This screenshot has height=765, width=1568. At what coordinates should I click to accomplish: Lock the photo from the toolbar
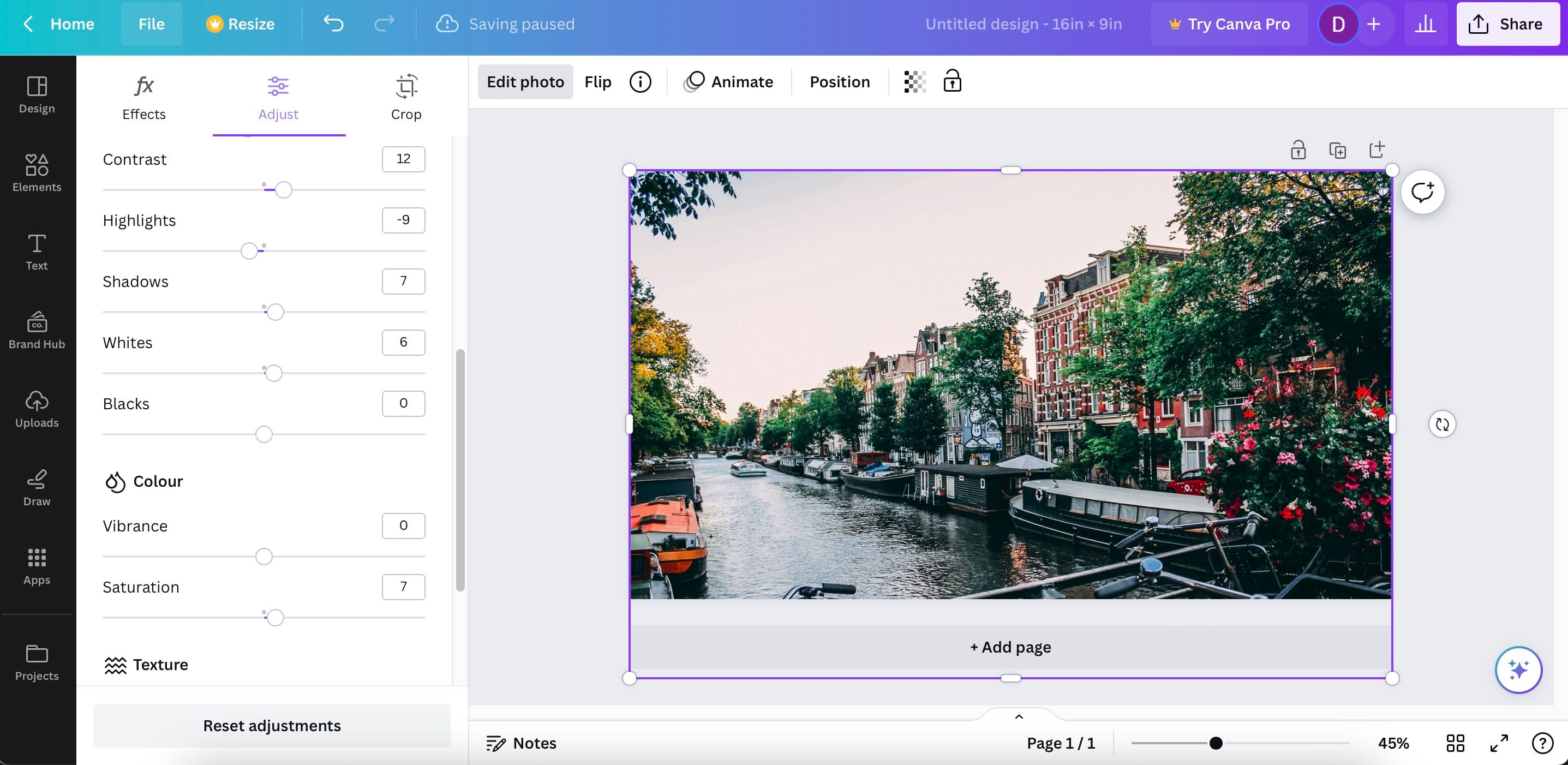point(951,81)
